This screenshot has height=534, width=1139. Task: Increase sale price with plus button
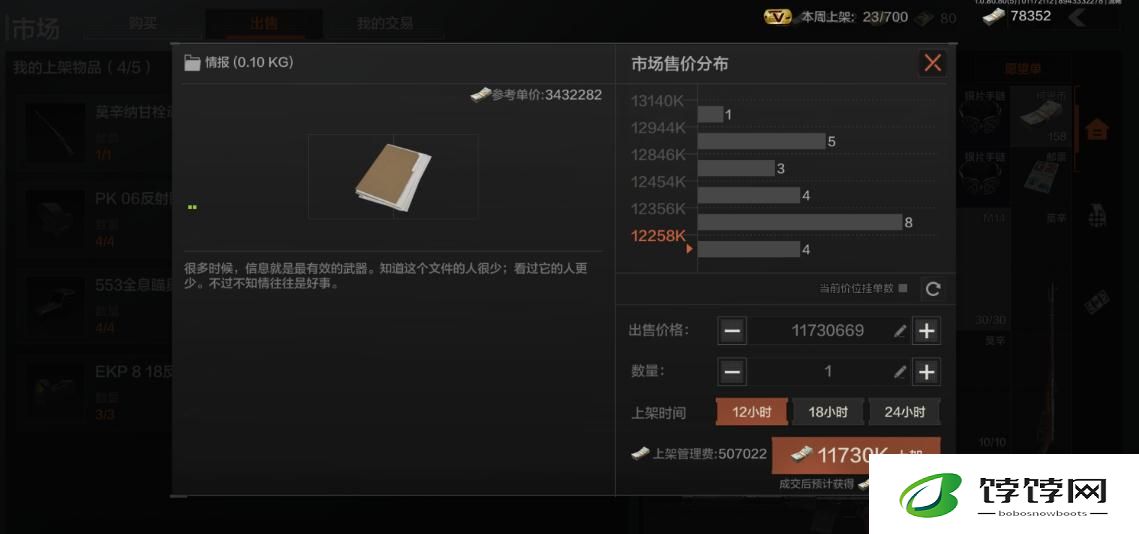(926, 331)
